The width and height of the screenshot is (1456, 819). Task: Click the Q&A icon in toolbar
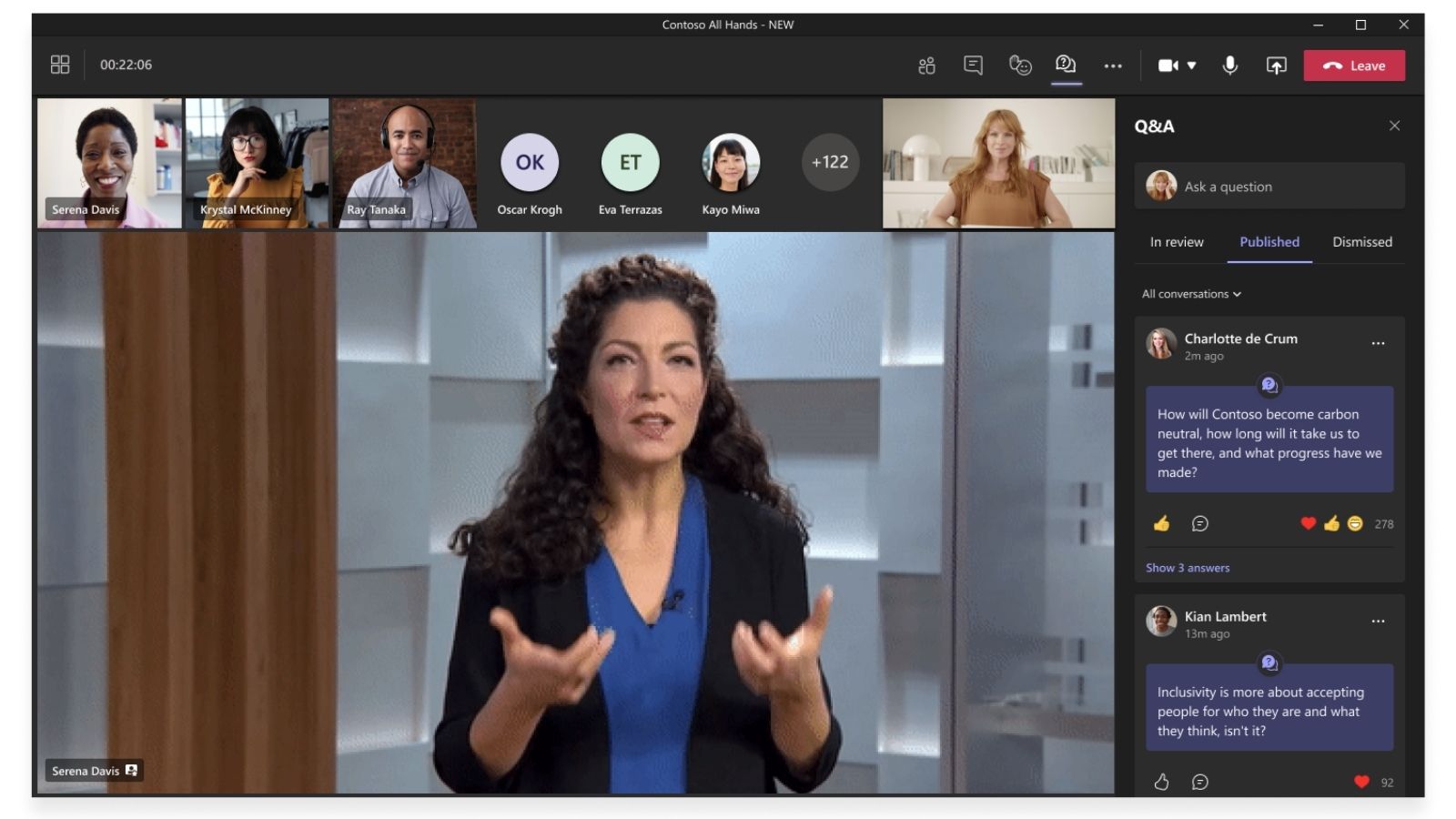[x=1066, y=65]
